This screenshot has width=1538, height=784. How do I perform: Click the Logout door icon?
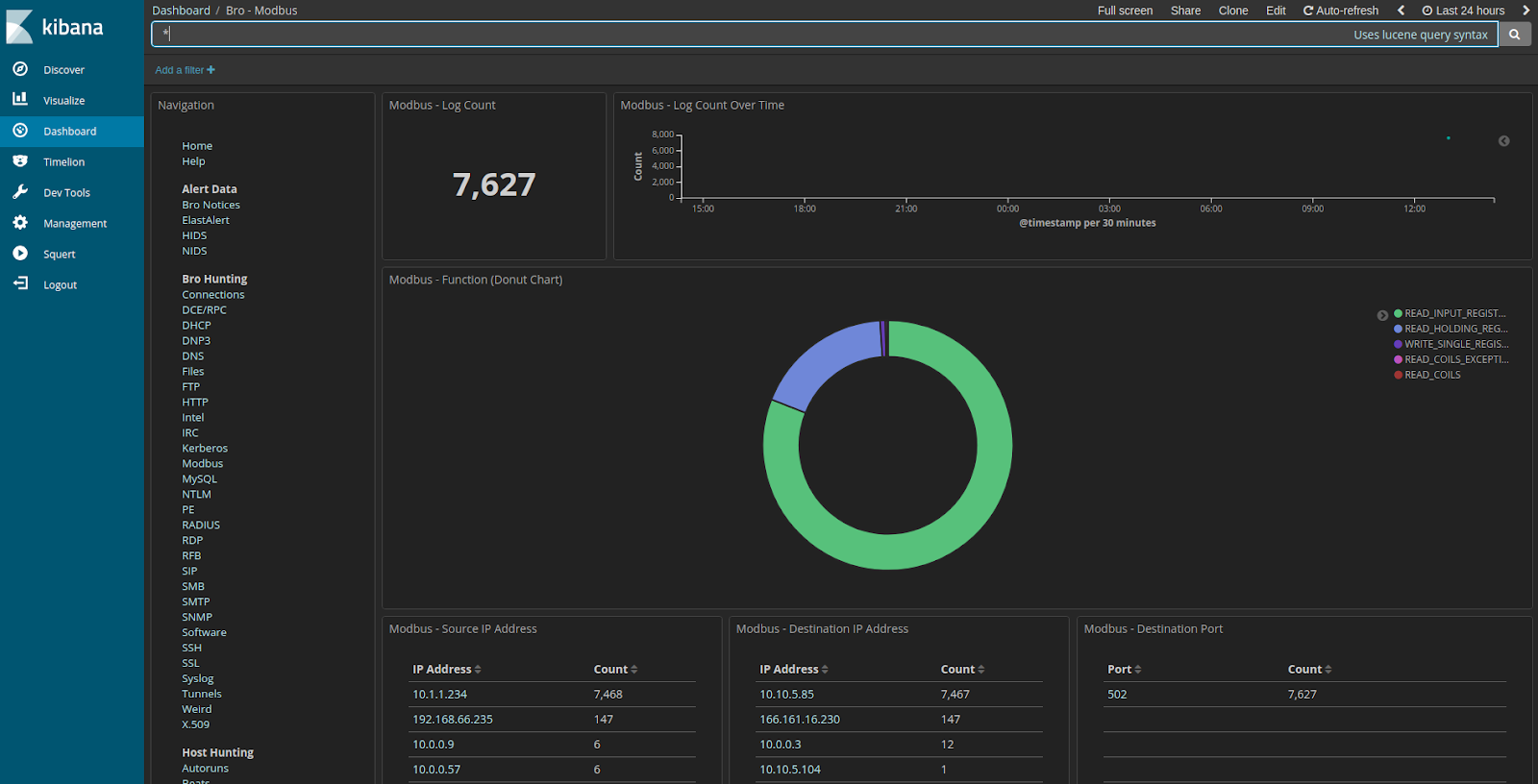coord(20,284)
